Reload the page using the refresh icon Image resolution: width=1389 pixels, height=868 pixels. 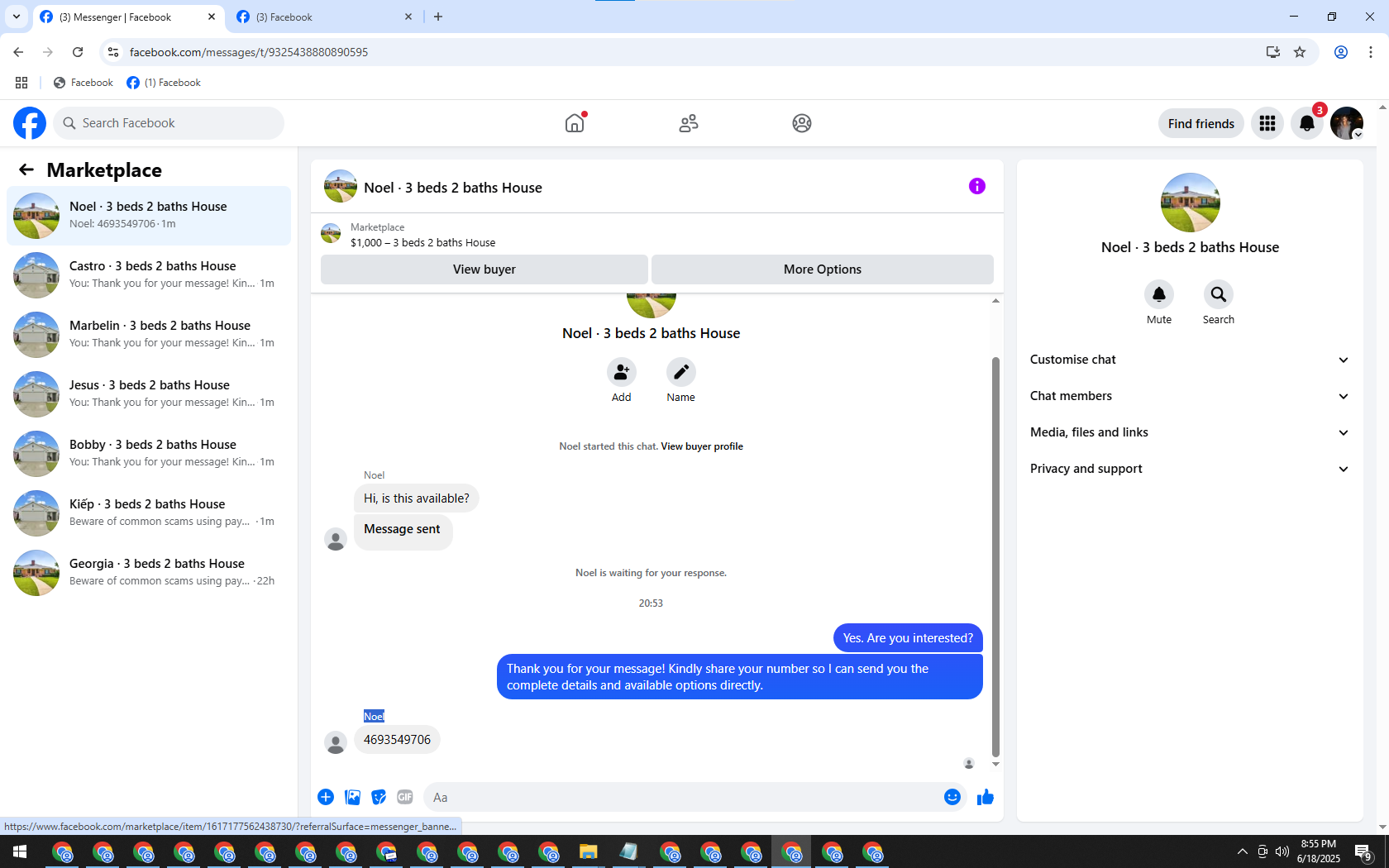[78, 52]
